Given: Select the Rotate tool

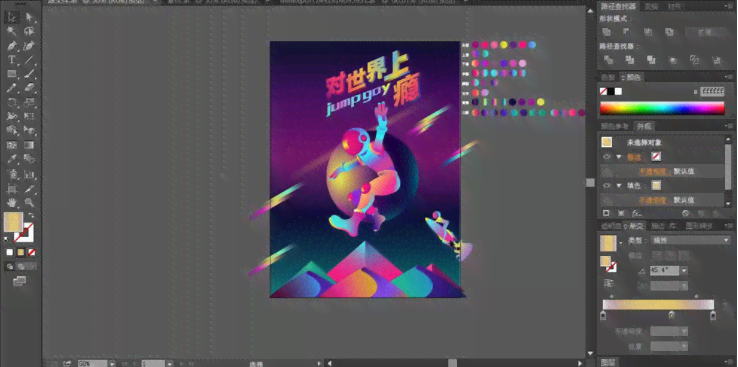Looking at the screenshot, I should [x=12, y=102].
